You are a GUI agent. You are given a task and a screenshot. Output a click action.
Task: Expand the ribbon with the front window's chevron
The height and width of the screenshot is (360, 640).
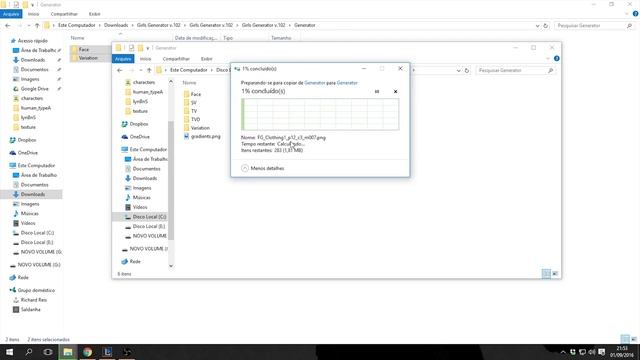click(x=548, y=59)
